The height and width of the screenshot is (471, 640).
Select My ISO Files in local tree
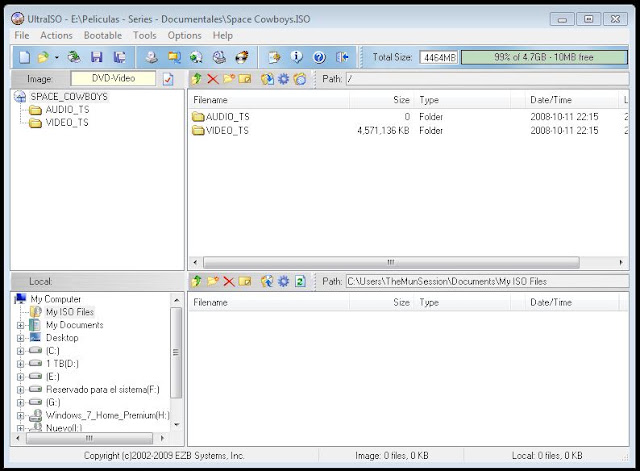[69, 312]
